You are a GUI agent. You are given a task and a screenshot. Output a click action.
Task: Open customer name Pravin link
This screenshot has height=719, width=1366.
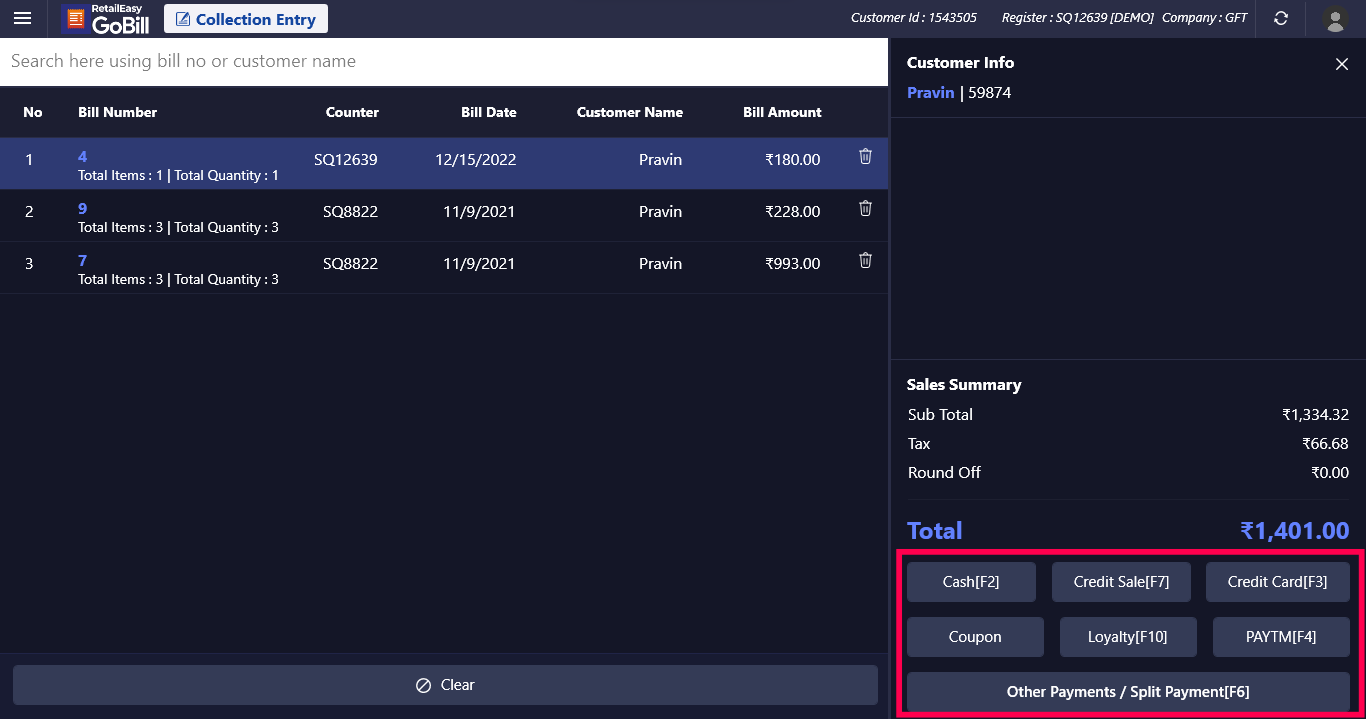(930, 93)
